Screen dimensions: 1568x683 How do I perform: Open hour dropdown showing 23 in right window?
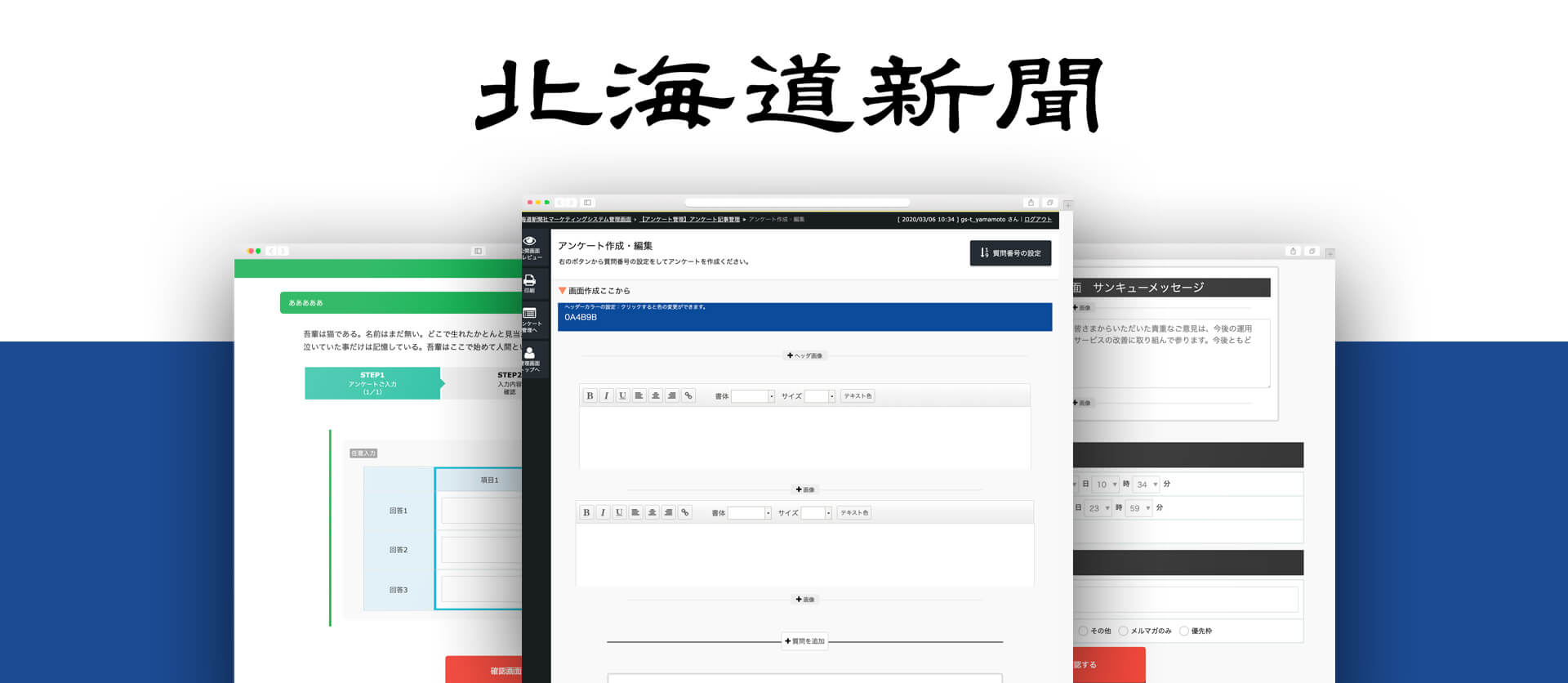[1098, 508]
